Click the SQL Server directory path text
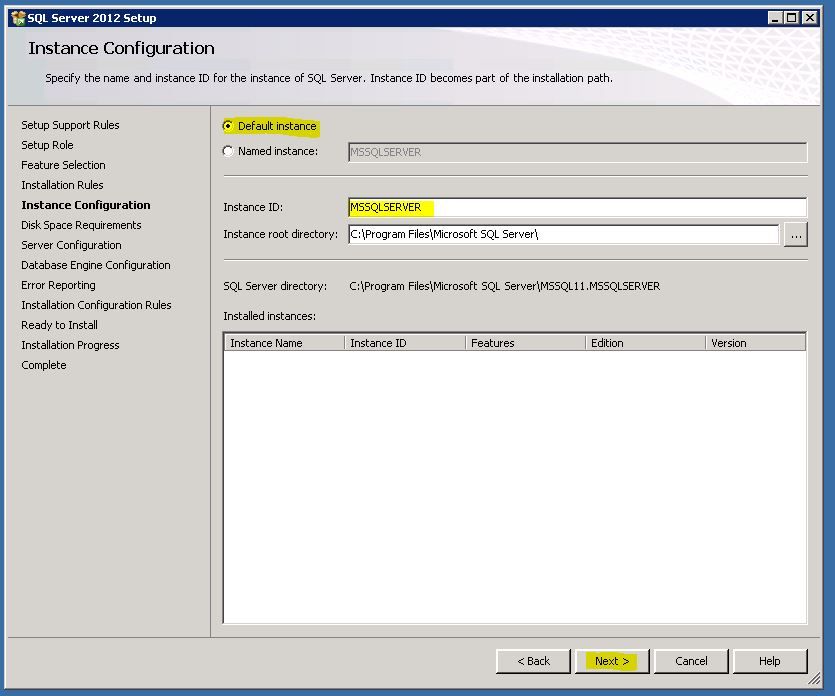 coord(504,286)
